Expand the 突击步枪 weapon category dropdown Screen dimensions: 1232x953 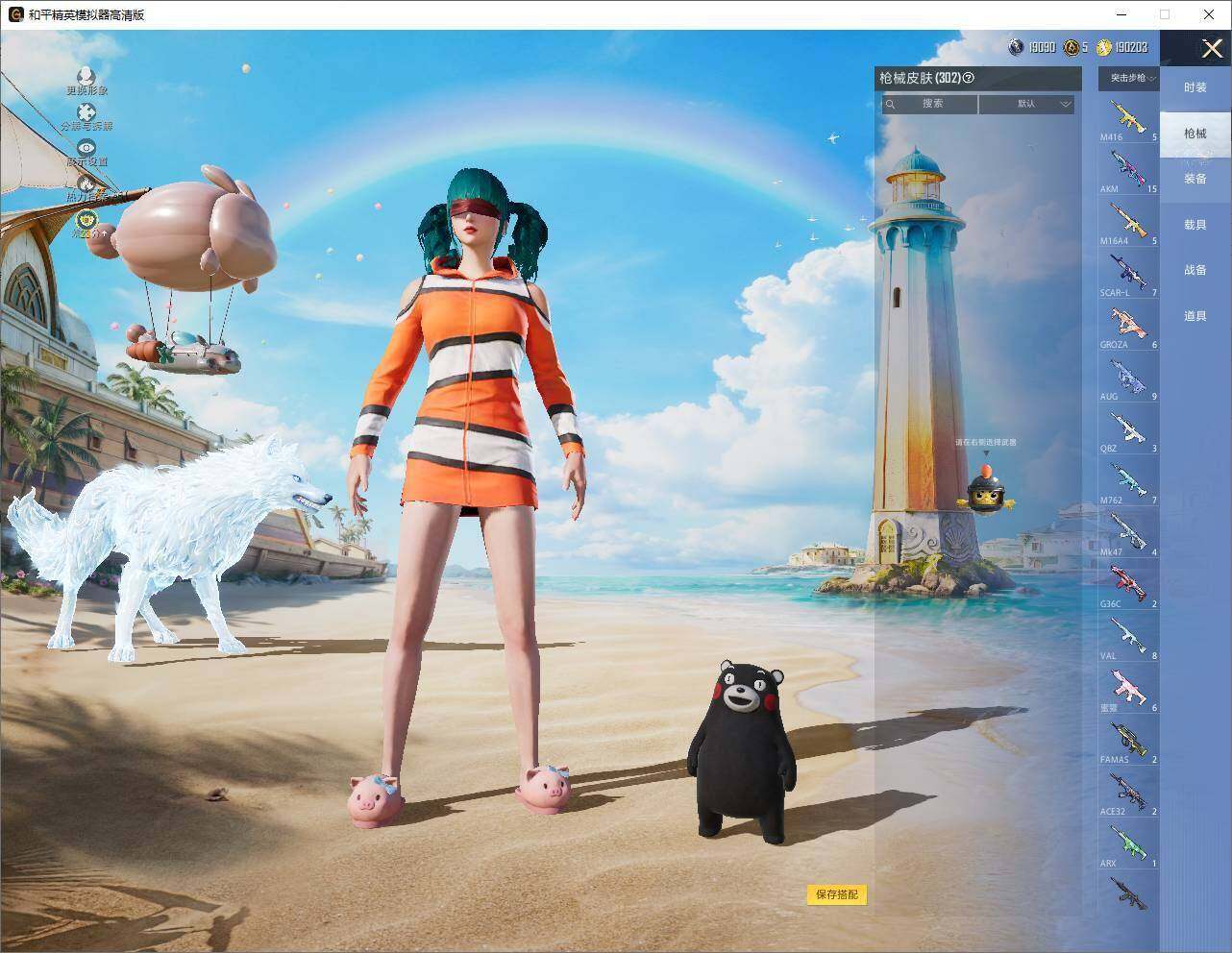point(1129,78)
